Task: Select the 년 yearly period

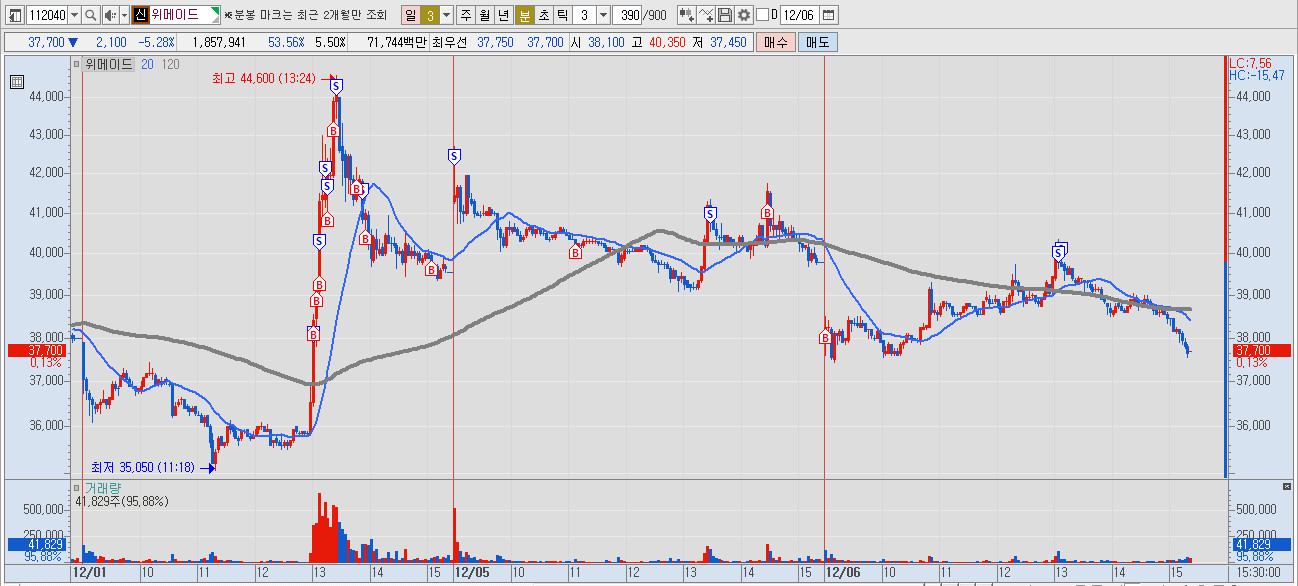Action: pyautogui.click(x=503, y=15)
